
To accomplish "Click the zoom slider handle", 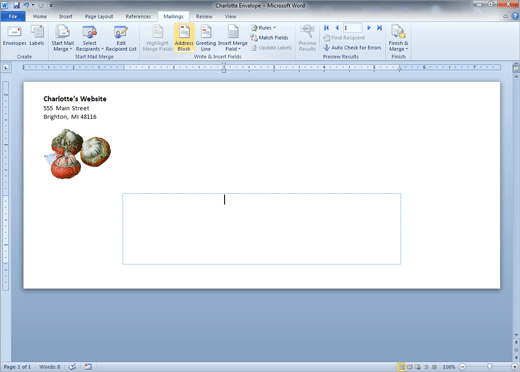I will coord(489,367).
